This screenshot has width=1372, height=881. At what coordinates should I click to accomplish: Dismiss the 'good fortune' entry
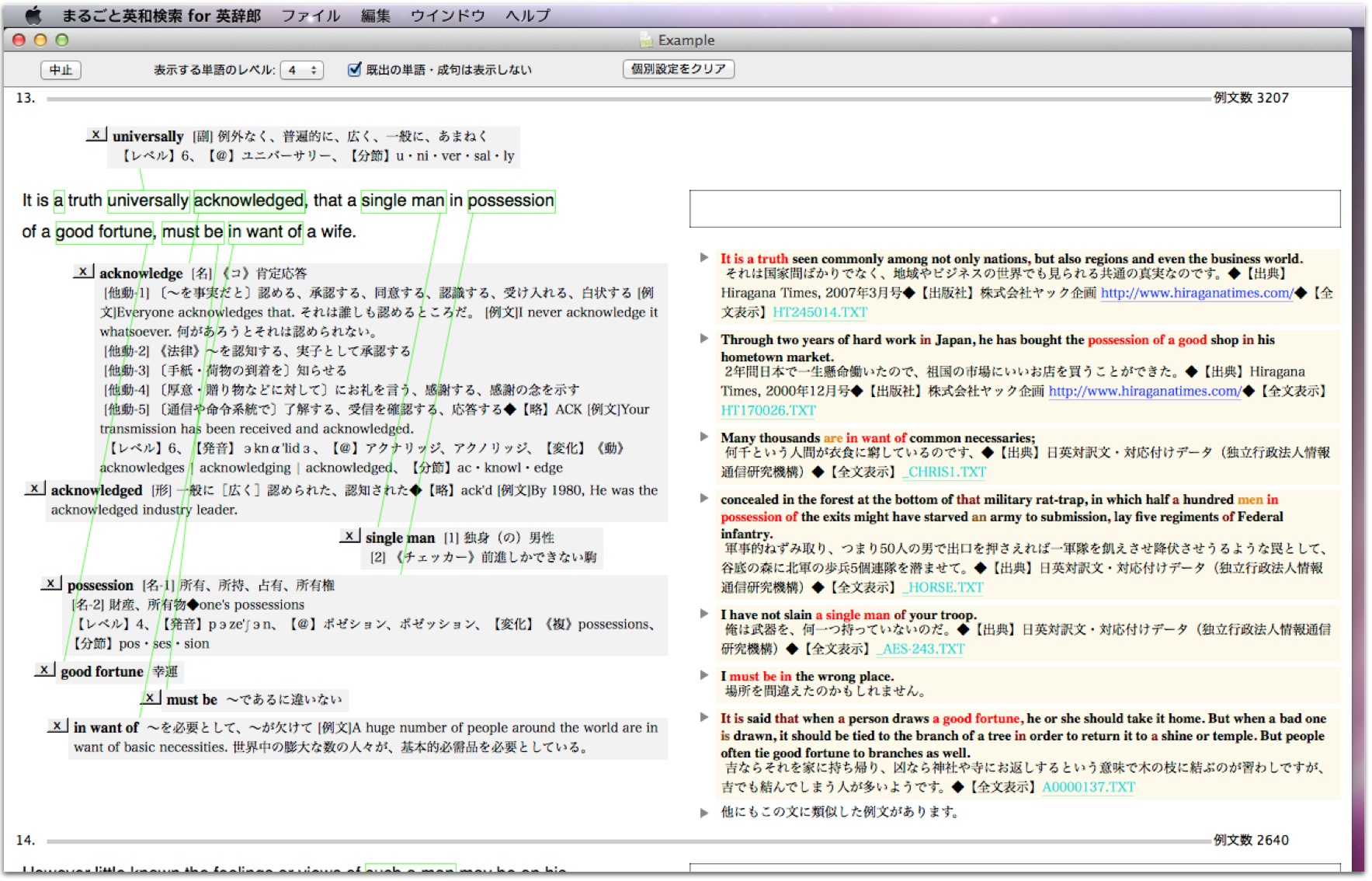click(x=44, y=670)
